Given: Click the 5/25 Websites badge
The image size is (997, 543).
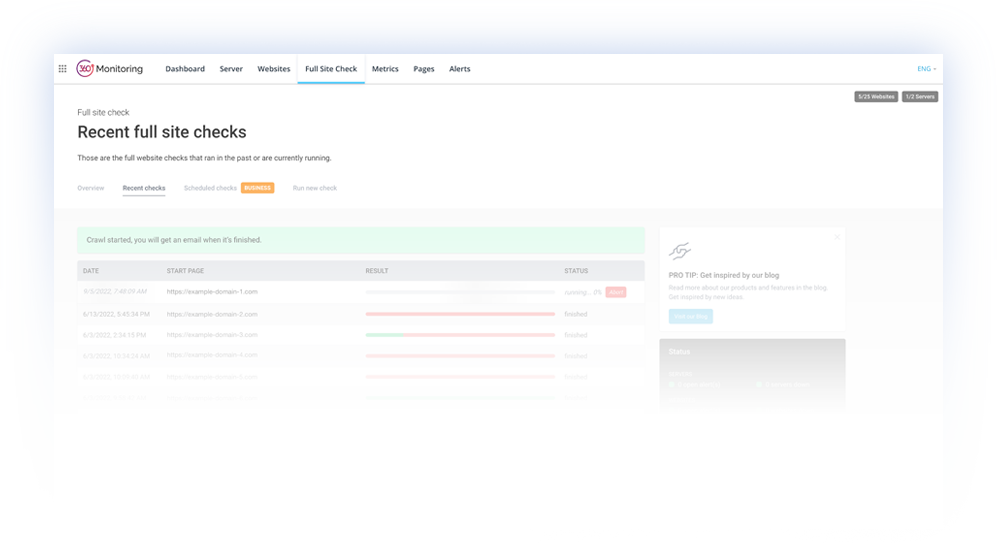Looking at the screenshot, I should (x=875, y=97).
